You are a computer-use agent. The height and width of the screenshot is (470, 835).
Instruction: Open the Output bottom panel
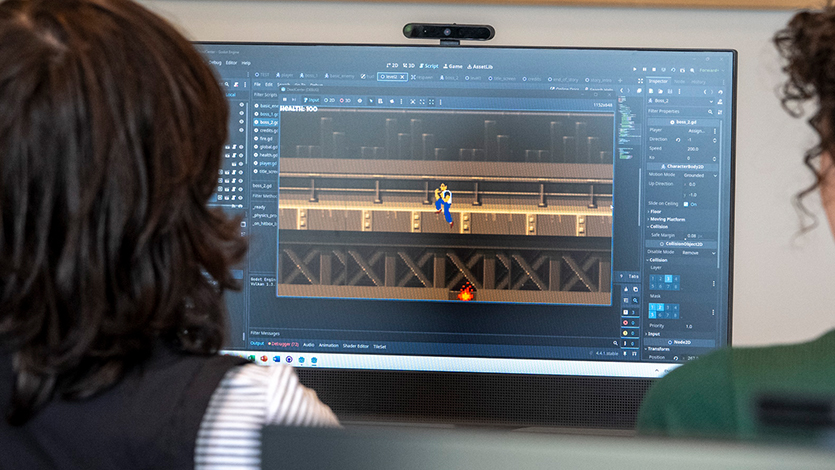coord(257,344)
